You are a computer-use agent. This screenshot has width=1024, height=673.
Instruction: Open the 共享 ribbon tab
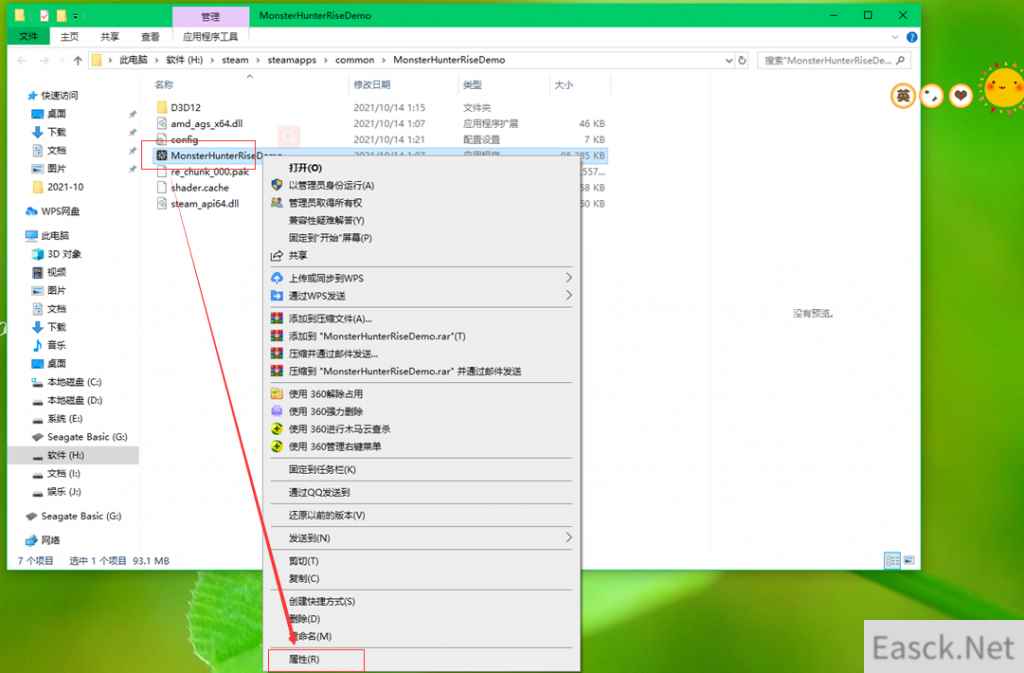(x=110, y=37)
